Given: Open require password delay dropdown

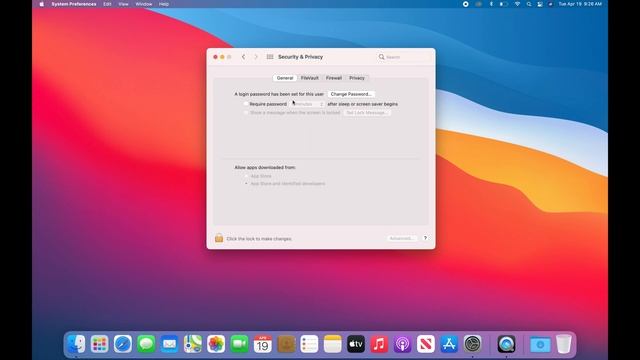Looking at the screenshot, I should tap(307, 104).
